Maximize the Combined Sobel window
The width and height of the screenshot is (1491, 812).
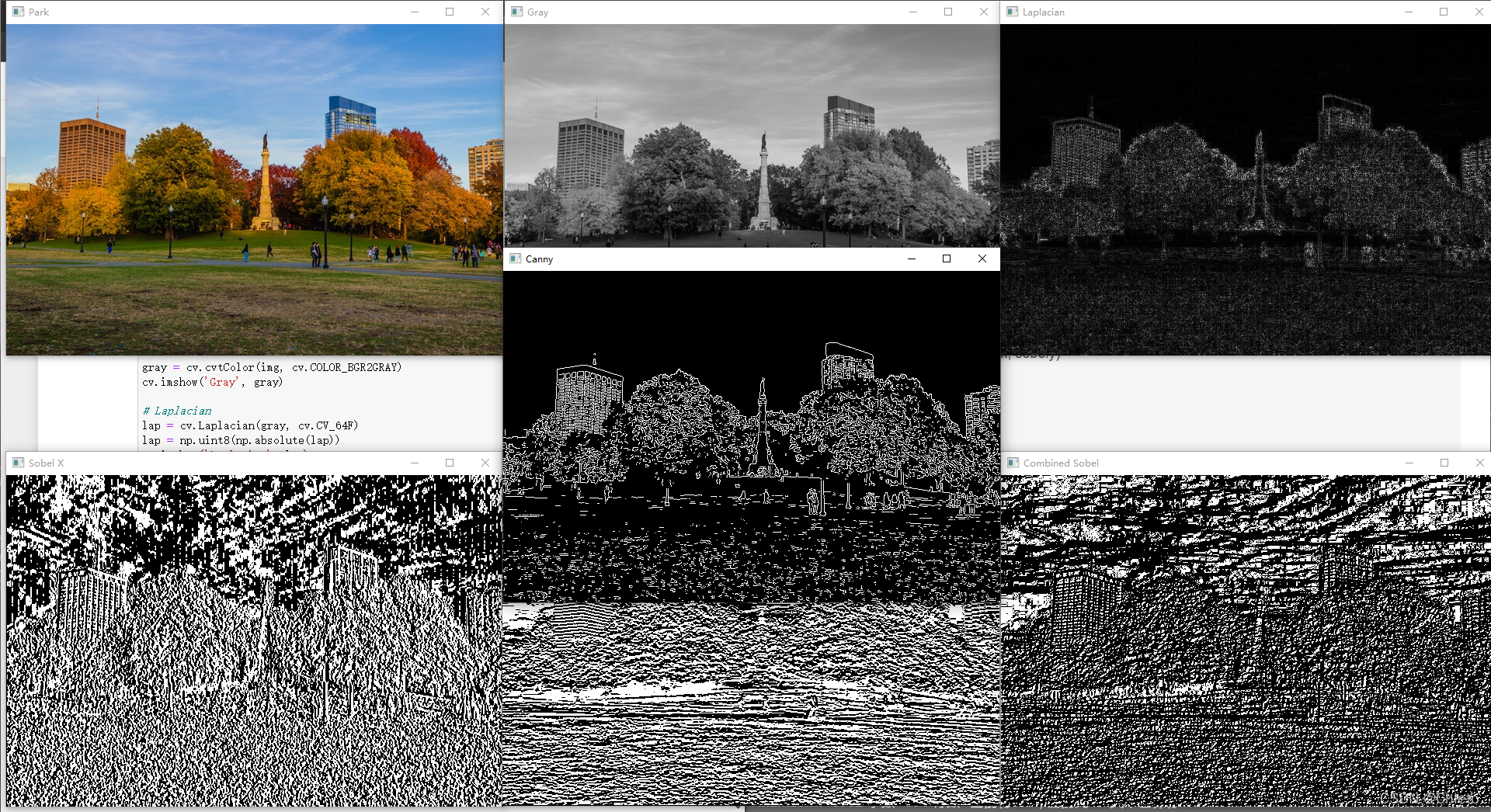click(1444, 463)
